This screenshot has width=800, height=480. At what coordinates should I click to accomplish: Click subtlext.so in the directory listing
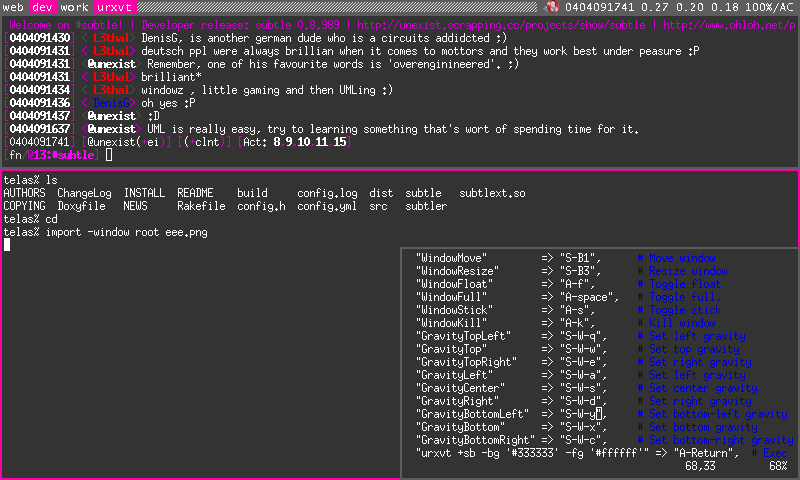[x=492, y=193]
